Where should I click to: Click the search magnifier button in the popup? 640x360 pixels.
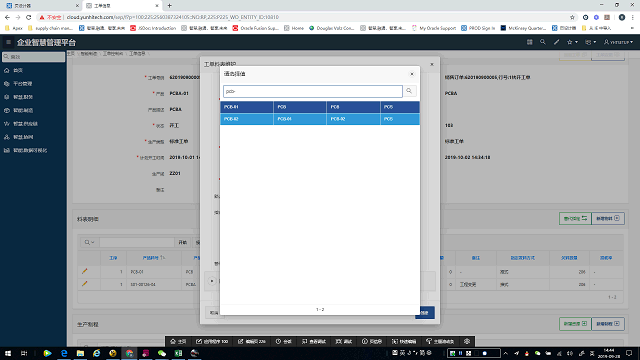(409, 91)
